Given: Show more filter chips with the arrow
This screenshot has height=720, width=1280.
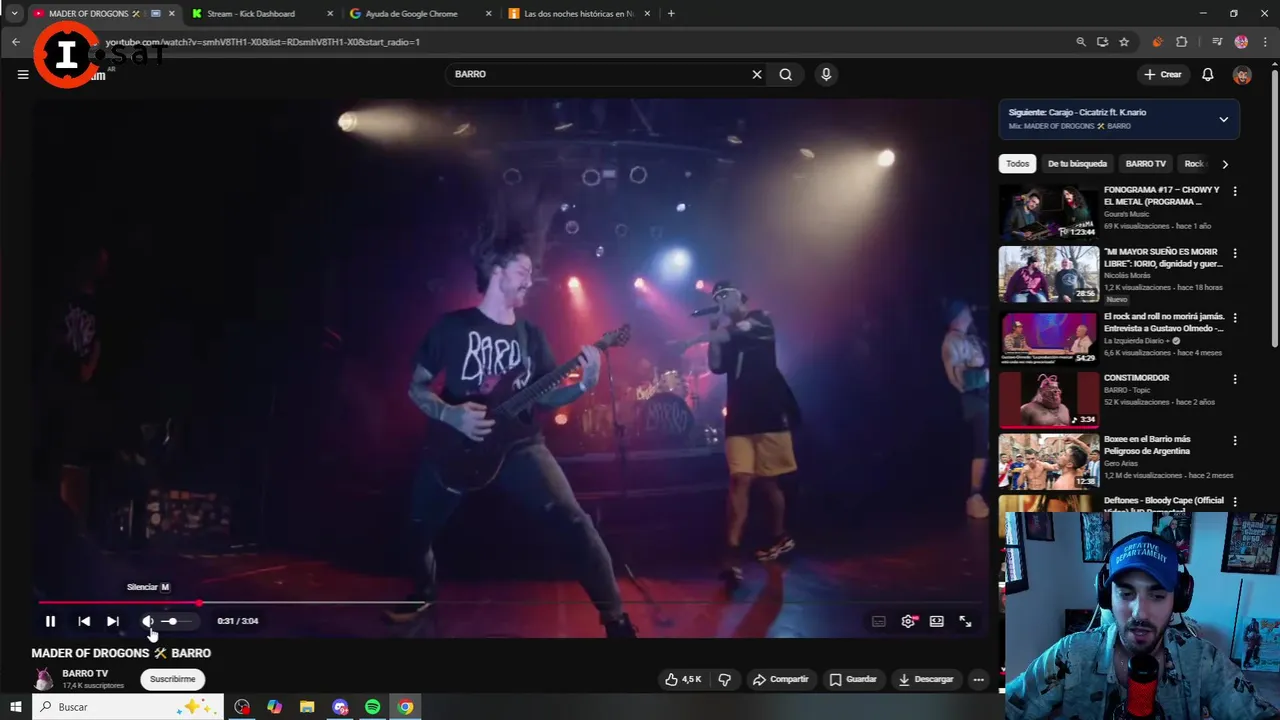Looking at the screenshot, I should pos(1225,163).
